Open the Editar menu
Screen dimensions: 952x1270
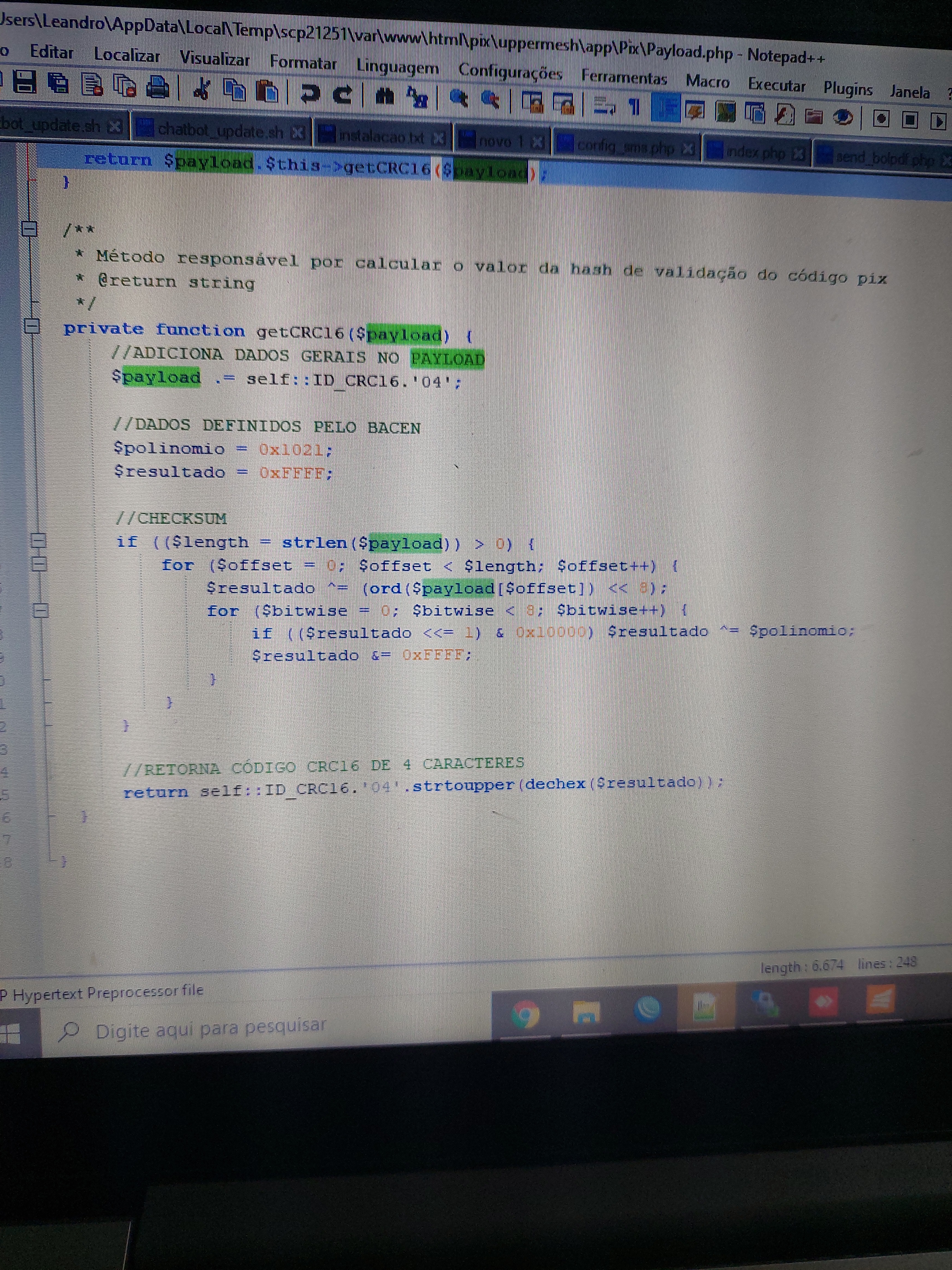tap(52, 52)
